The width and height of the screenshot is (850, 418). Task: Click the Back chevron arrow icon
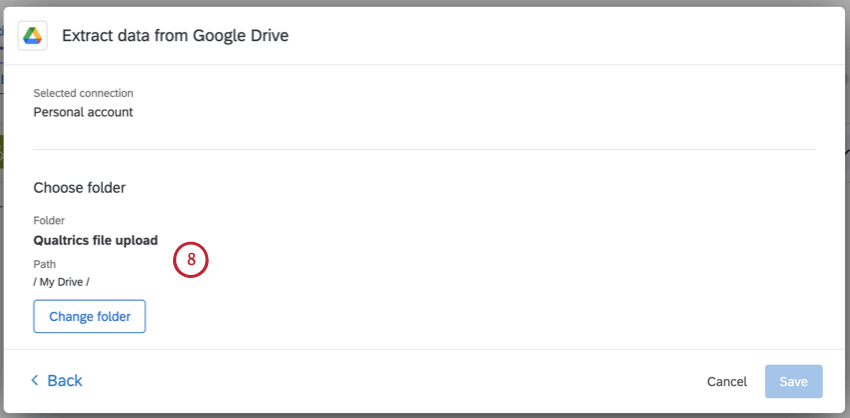[35, 381]
